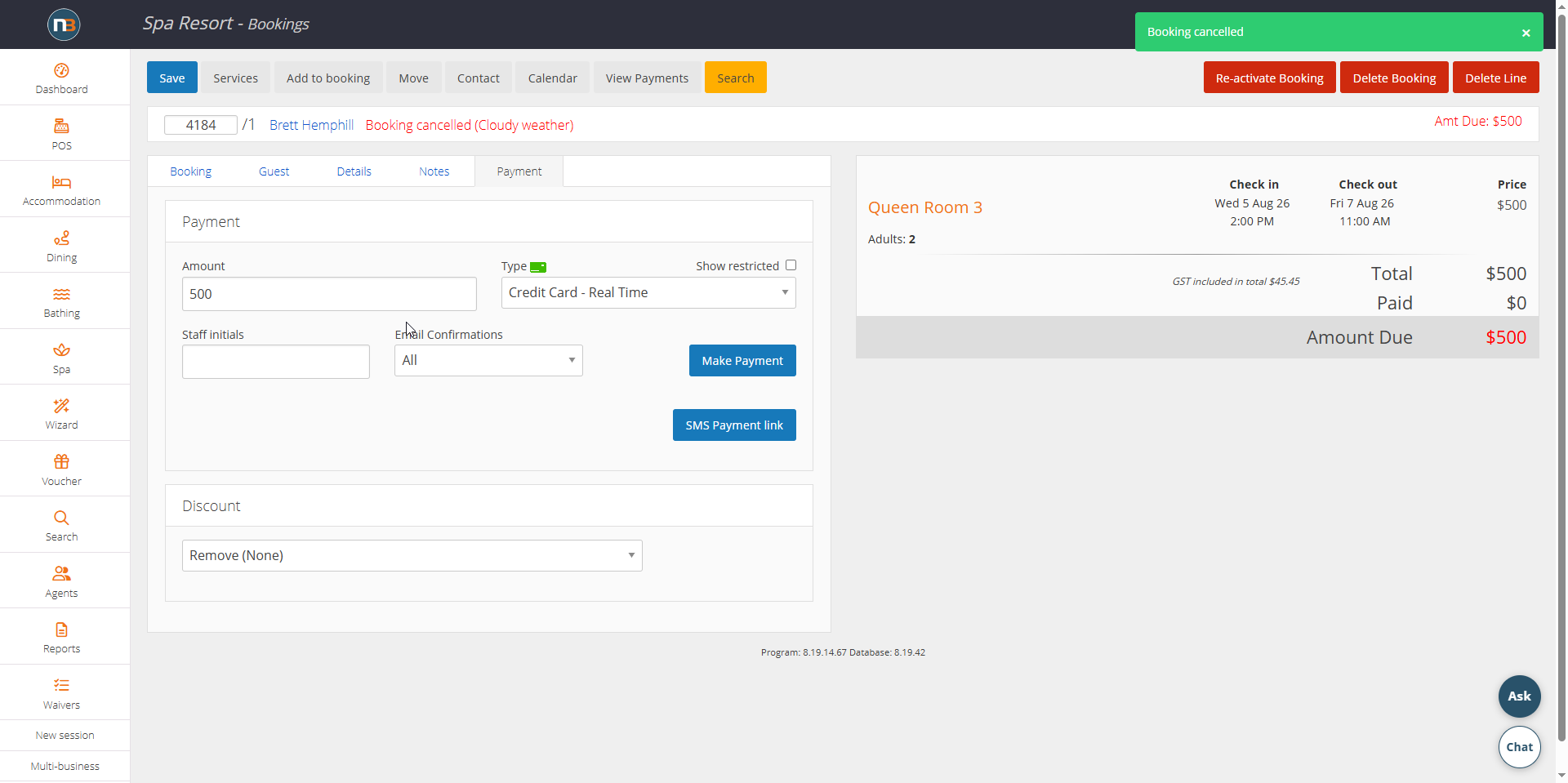1568x783 pixels.
Task: Open the Bathing waves icon
Action: pyautogui.click(x=61, y=294)
